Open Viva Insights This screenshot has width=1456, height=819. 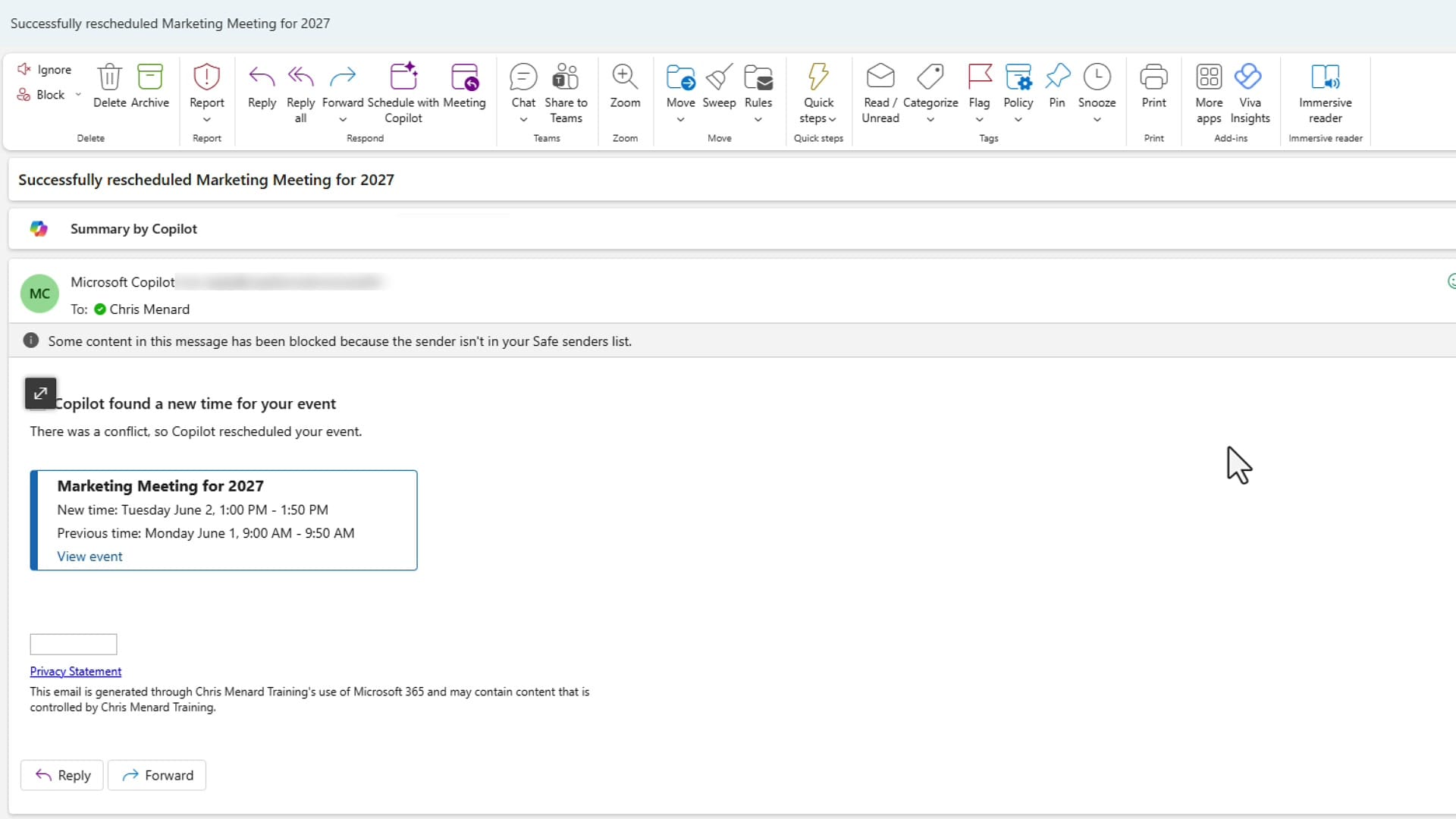tap(1248, 77)
